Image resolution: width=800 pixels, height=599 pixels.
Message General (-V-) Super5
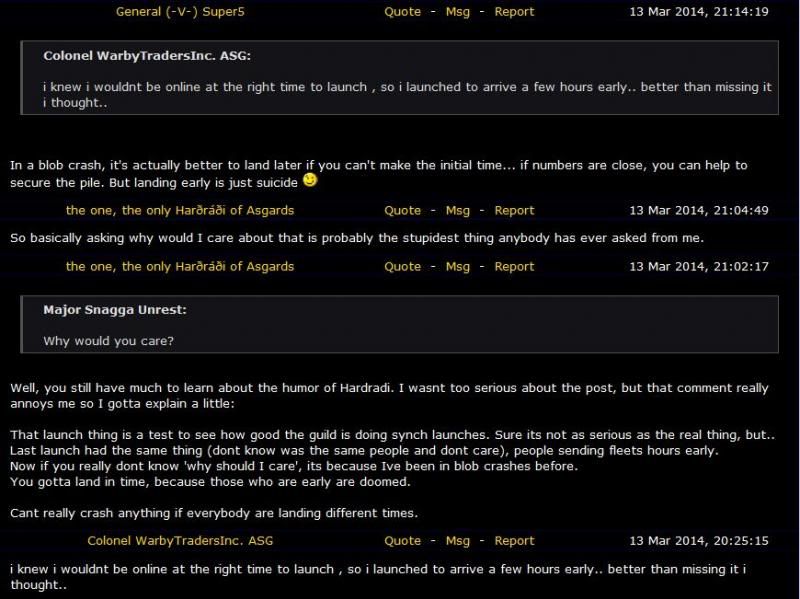pyautogui.click(x=458, y=12)
